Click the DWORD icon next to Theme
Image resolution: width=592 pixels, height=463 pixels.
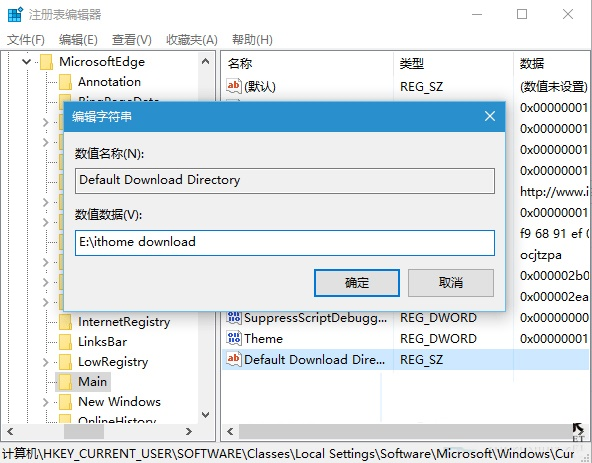pyautogui.click(x=234, y=338)
